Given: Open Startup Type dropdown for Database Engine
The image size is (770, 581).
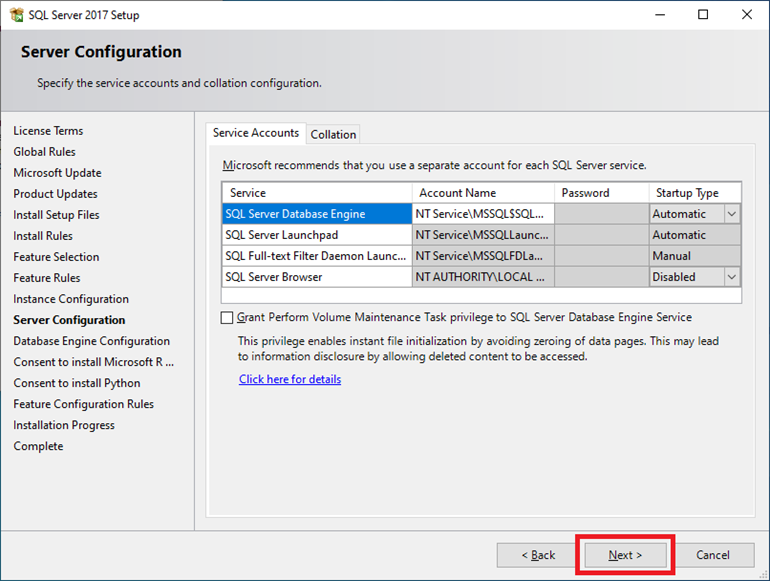Looking at the screenshot, I should click(x=731, y=214).
